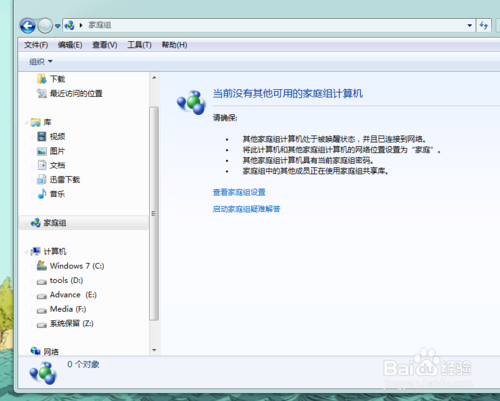
Task: Open Media (F:) drive icon
Action: tap(42, 310)
